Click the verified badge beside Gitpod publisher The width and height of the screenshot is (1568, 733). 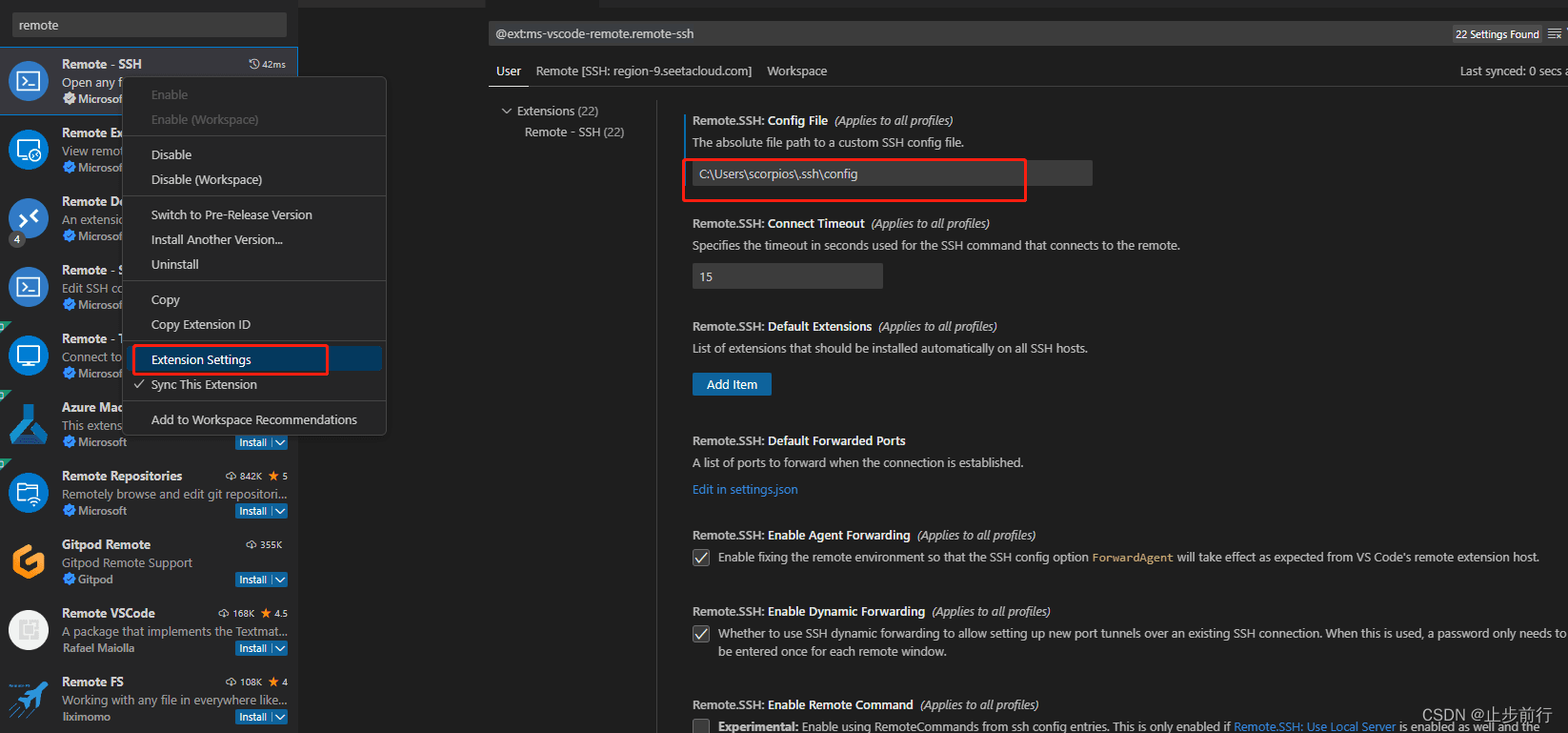coord(69,580)
